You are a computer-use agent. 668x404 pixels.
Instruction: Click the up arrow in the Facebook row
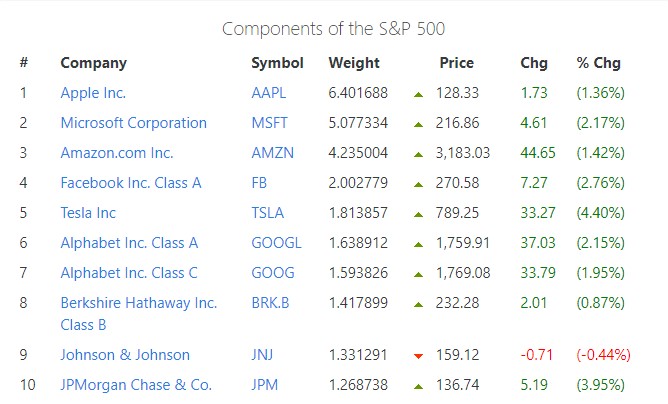click(x=418, y=184)
